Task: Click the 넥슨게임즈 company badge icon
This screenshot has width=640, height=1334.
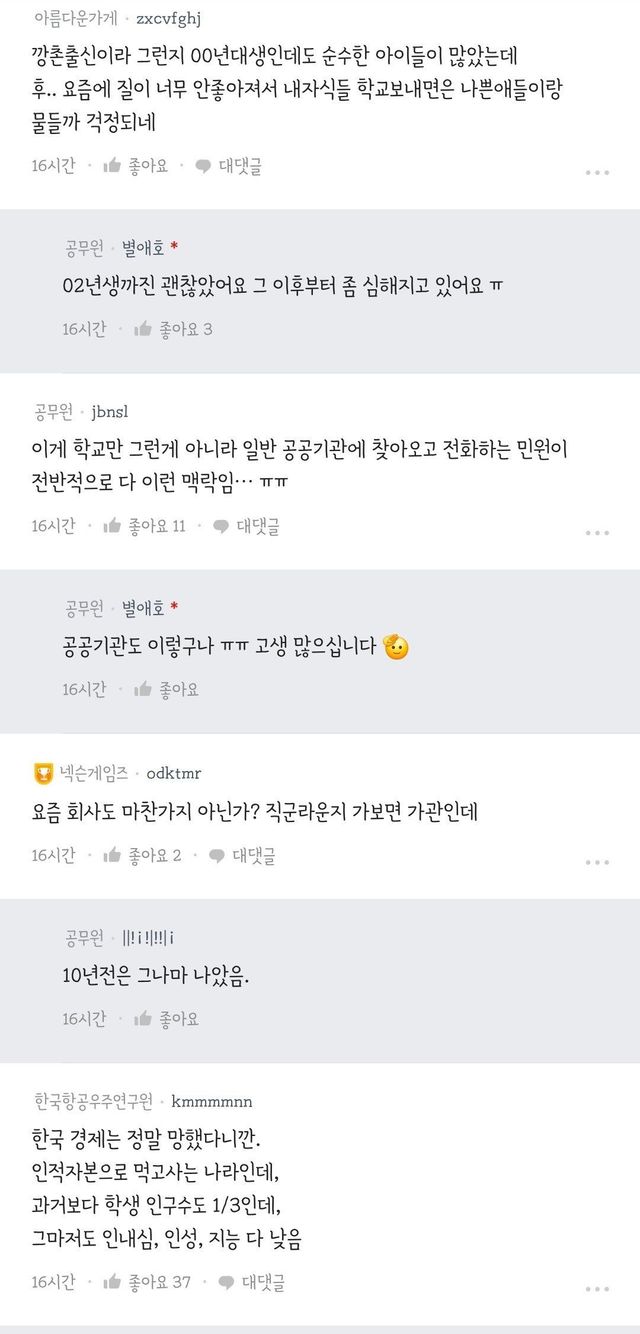Action: click(x=43, y=772)
